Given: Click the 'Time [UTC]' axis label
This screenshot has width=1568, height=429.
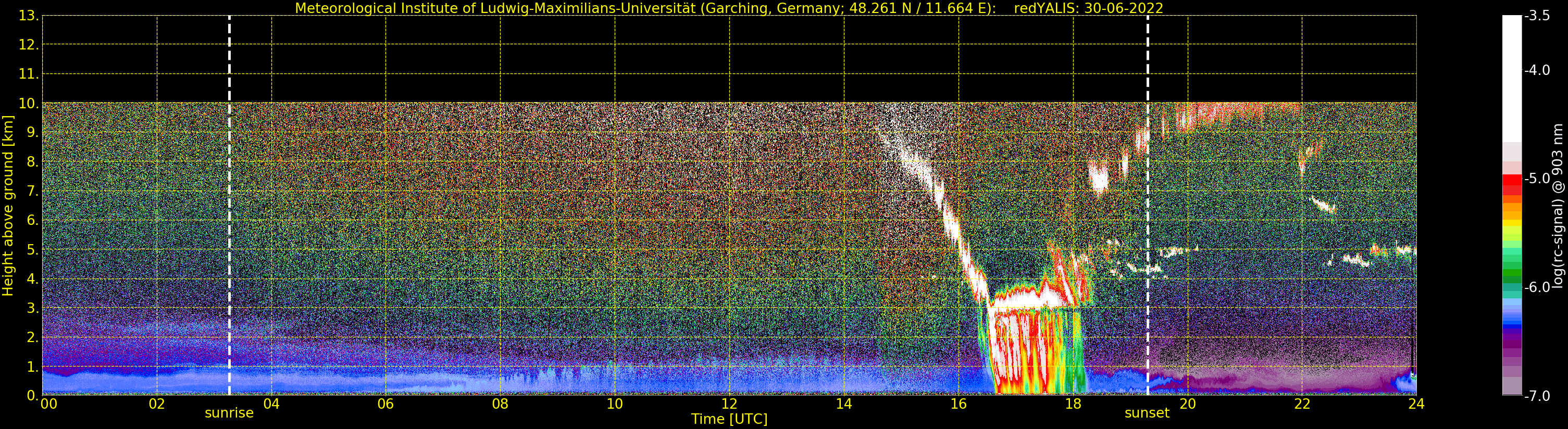Looking at the screenshot, I should [729, 419].
